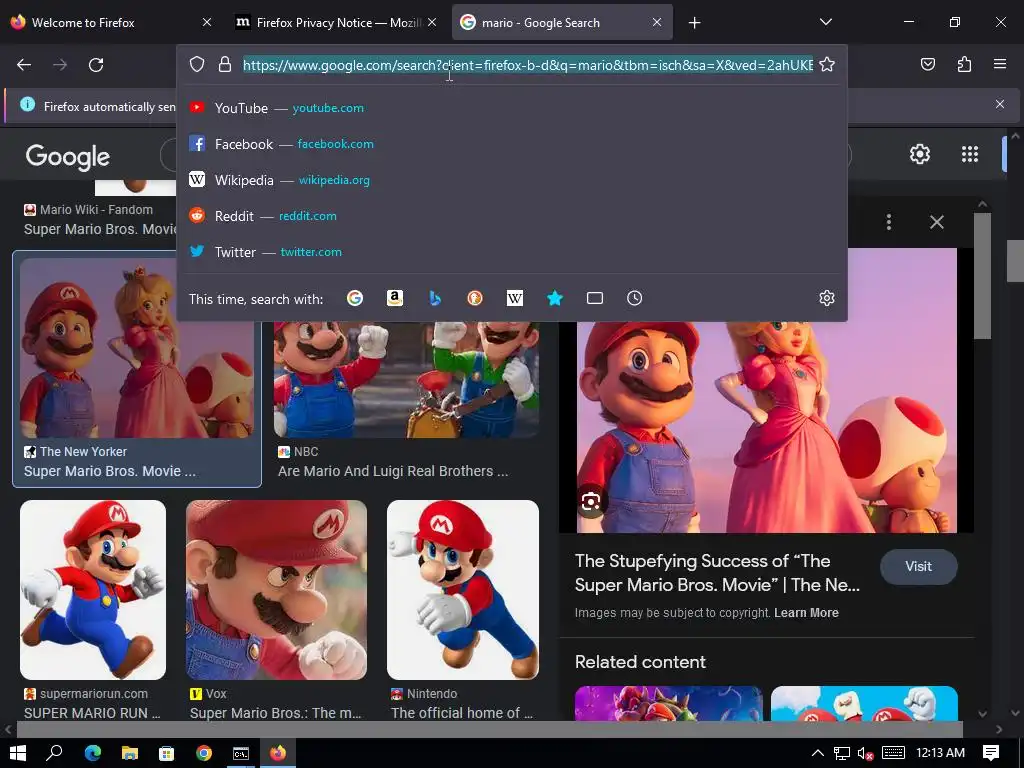Open Command Prompt from taskbar

(241, 753)
